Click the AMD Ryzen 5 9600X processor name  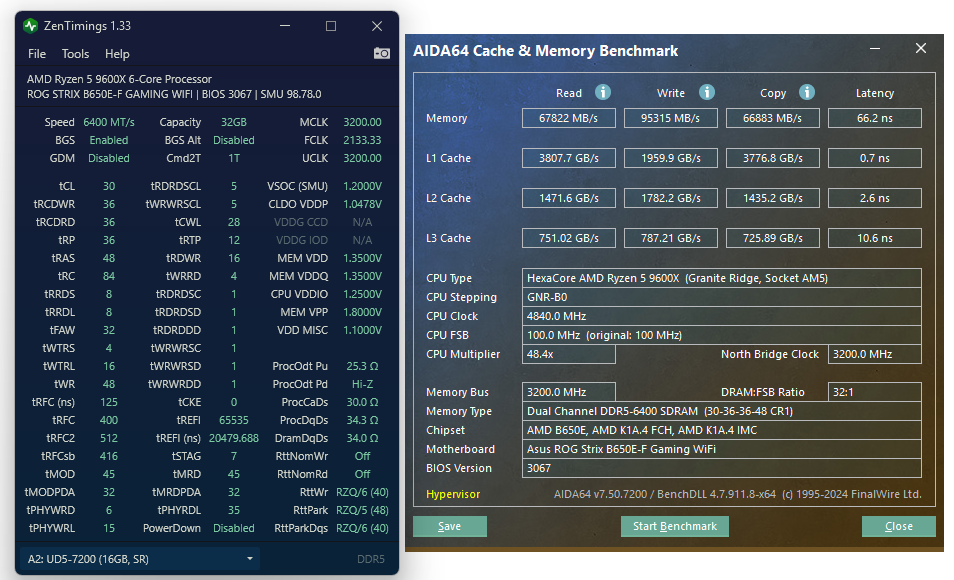coord(119,79)
